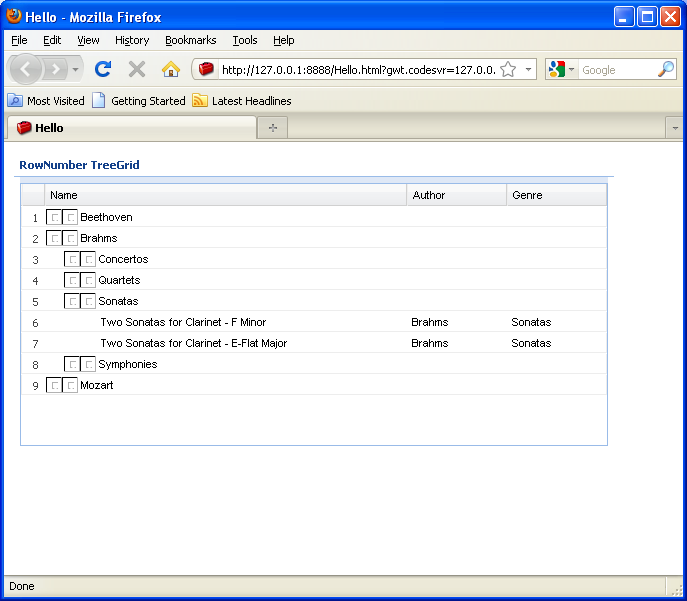Image resolution: width=687 pixels, height=601 pixels.
Task: Click the folder icon beside Brahms
Action: click(70, 238)
